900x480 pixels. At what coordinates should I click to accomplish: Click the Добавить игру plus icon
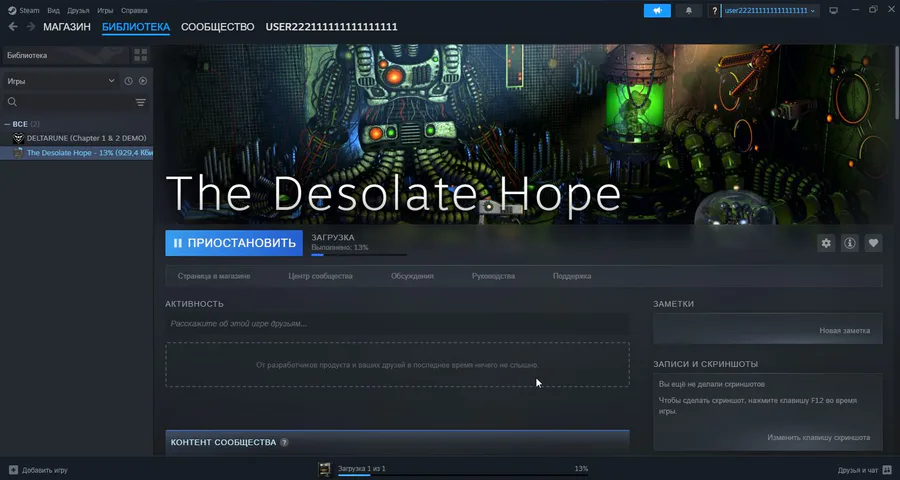pos(14,470)
